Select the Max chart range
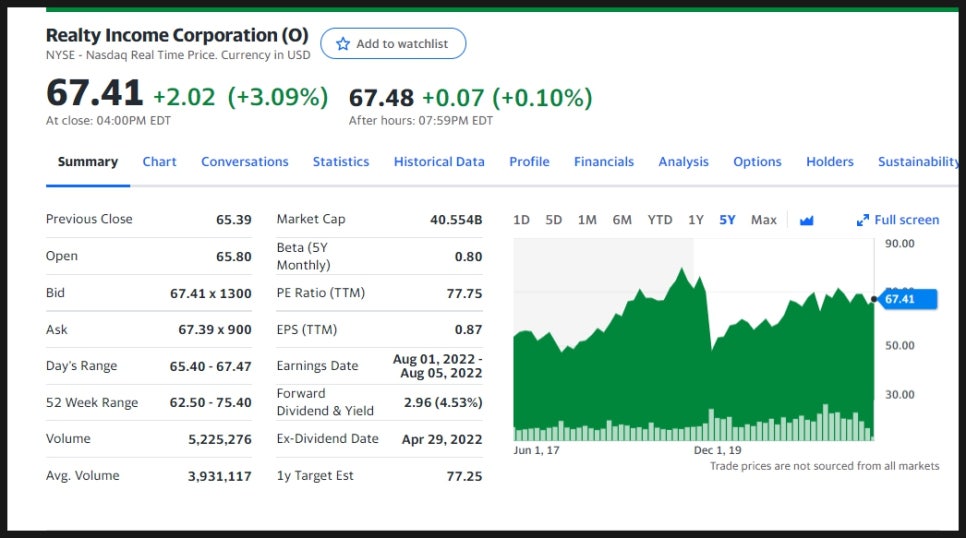 (x=763, y=220)
